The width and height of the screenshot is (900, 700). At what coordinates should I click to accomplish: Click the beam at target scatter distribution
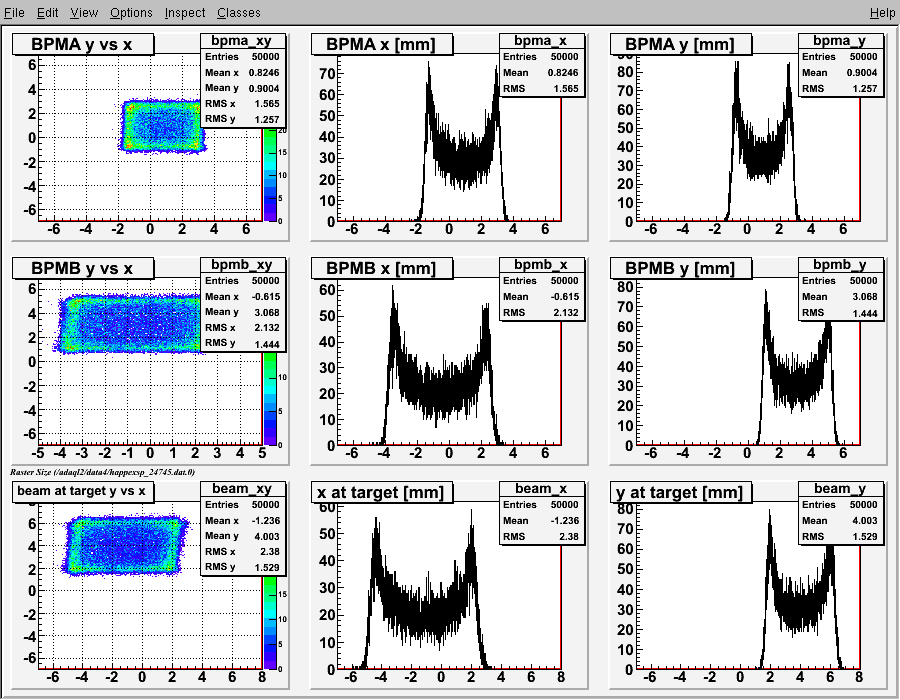pyautogui.click(x=126, y=546)
